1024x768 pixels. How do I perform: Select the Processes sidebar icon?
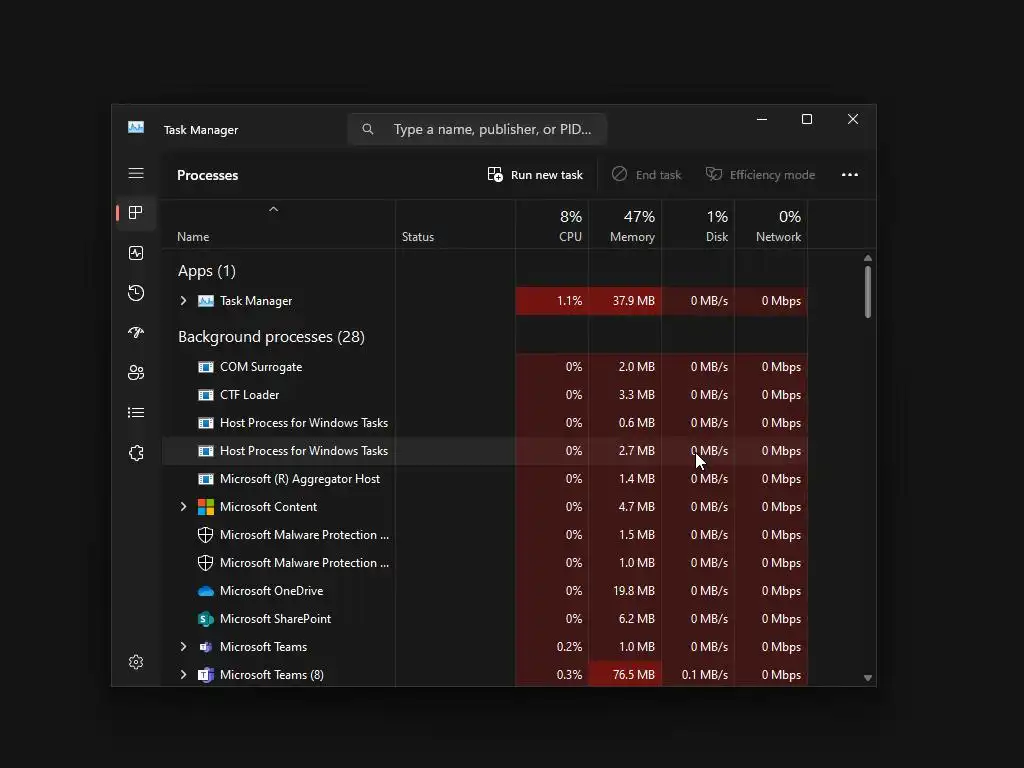coord(136,213)
